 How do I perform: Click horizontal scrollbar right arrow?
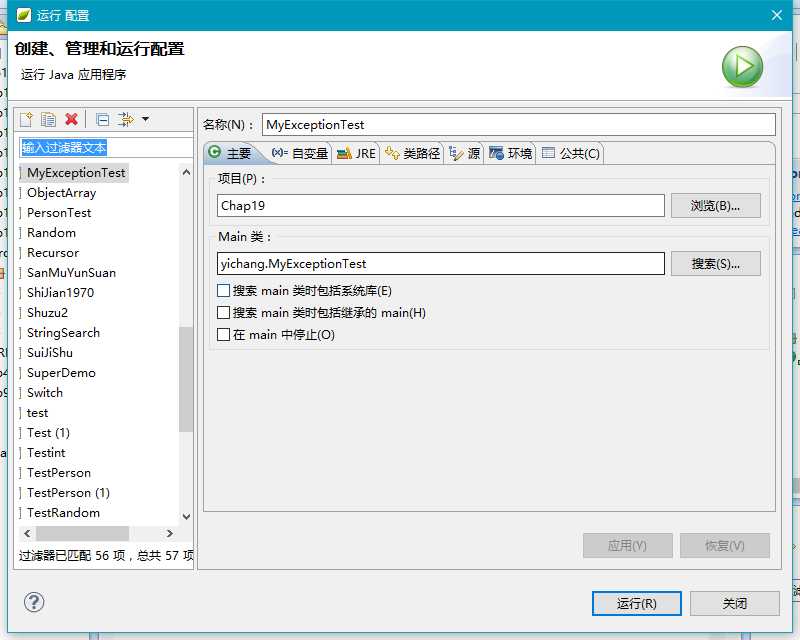click(x=169, y=533)
